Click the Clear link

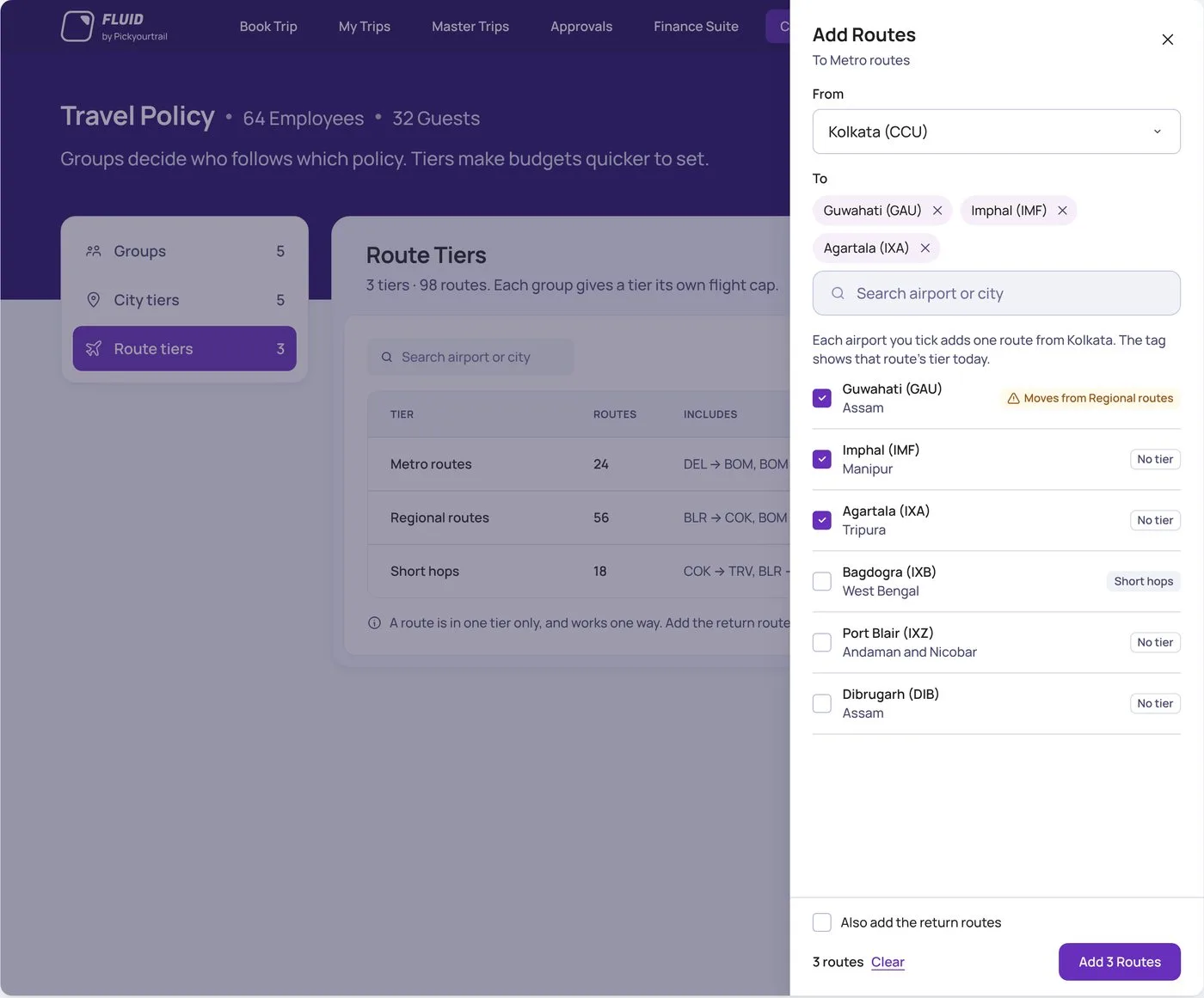[888, 962]
